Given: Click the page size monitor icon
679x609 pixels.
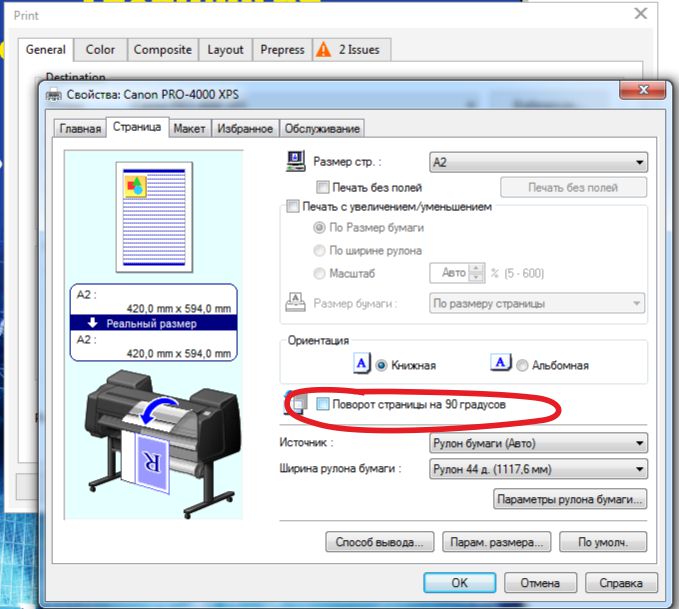Looking at the screenshot, I should [x=296, y=161].
